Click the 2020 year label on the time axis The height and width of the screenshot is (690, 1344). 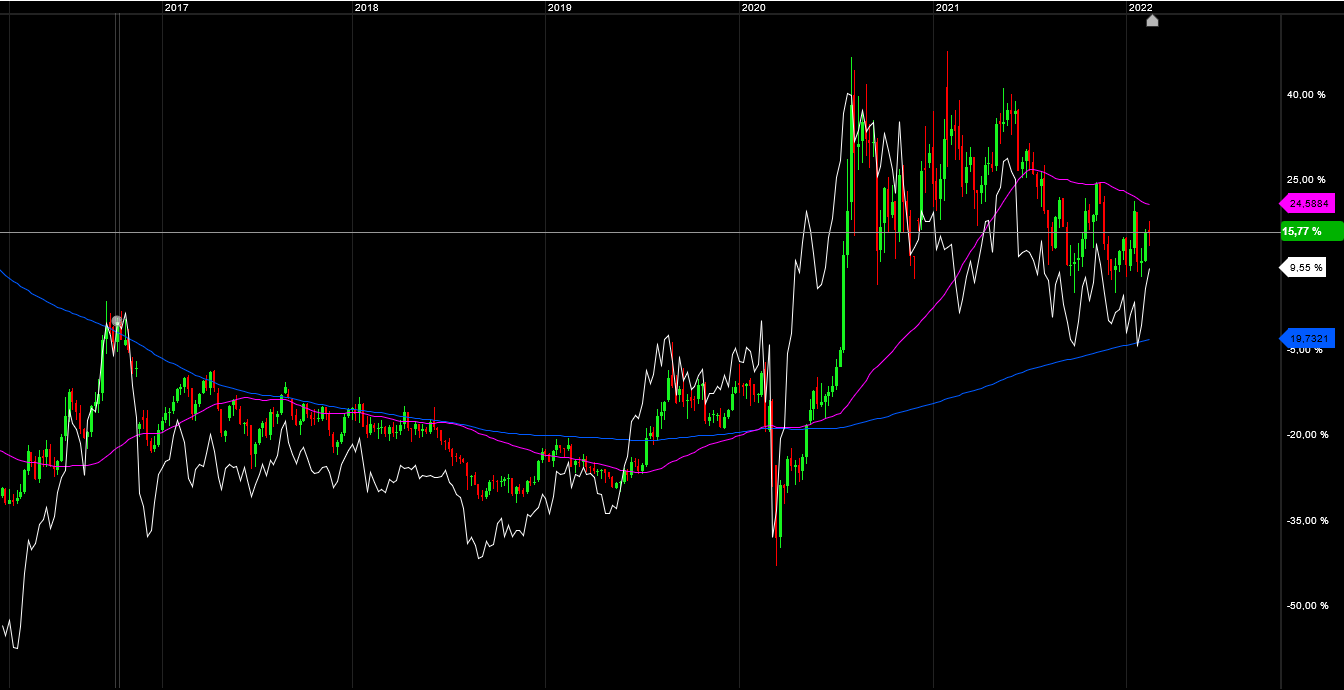point(753,7)
